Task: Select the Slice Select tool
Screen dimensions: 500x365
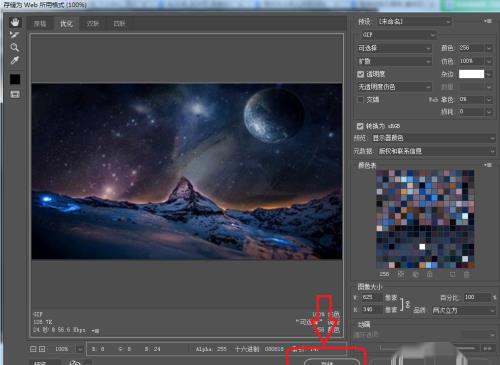Action: point(14,35)
